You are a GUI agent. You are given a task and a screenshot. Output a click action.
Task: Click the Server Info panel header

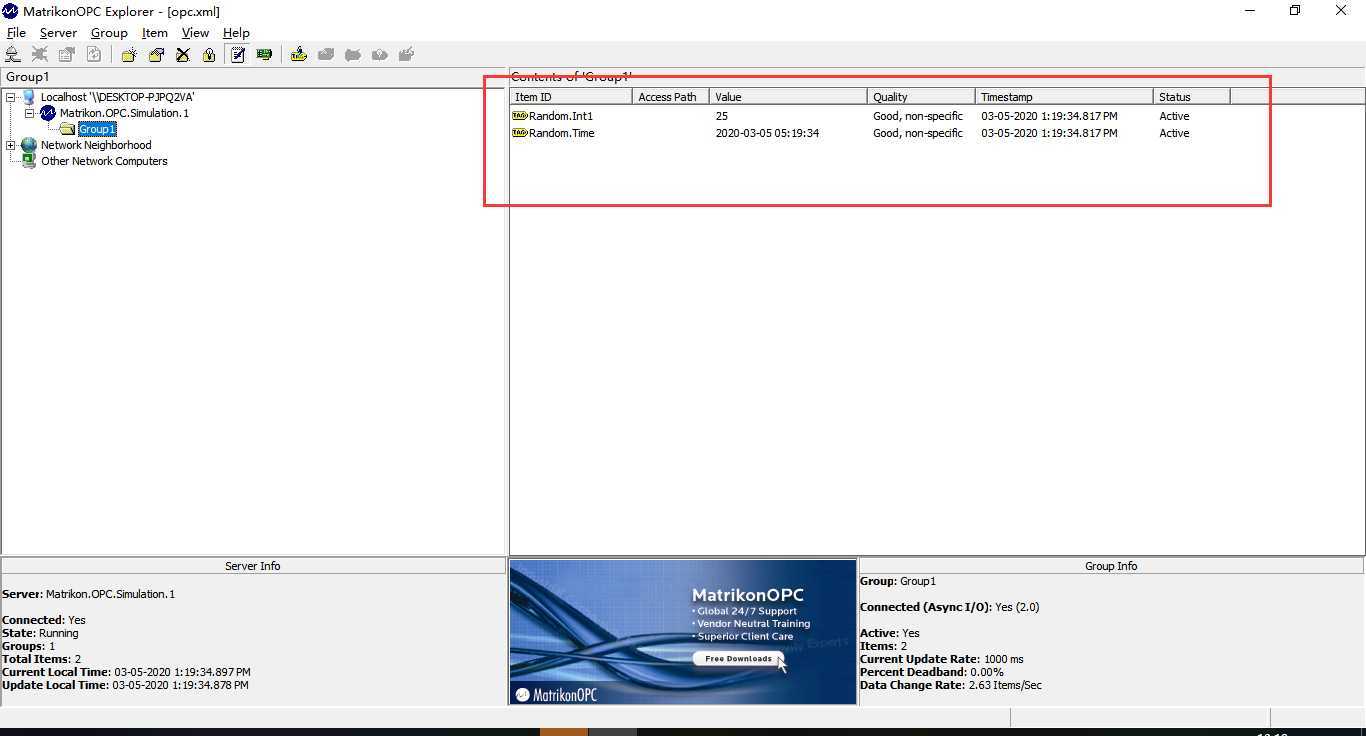253,566
